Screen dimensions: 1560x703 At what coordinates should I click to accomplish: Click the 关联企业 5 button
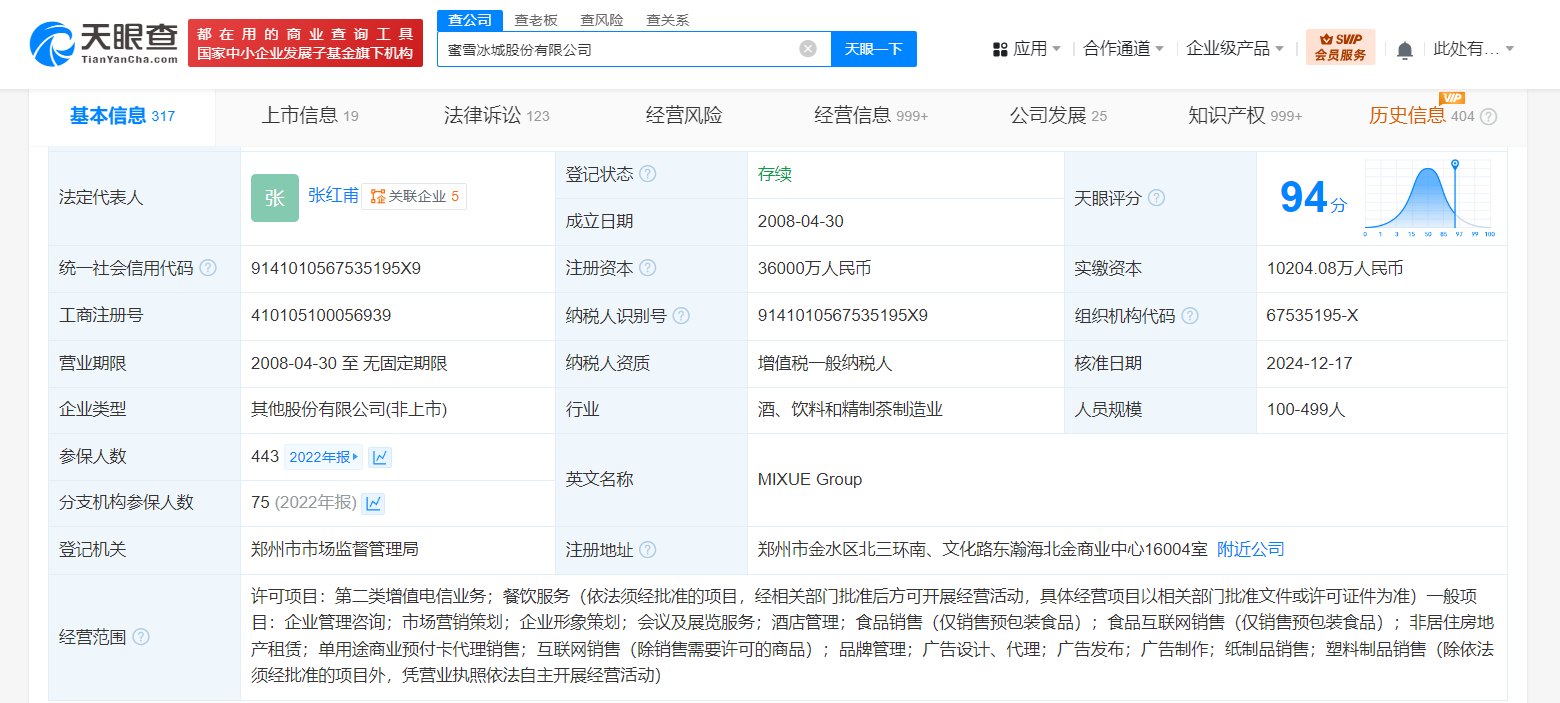(x=414, y=197)
